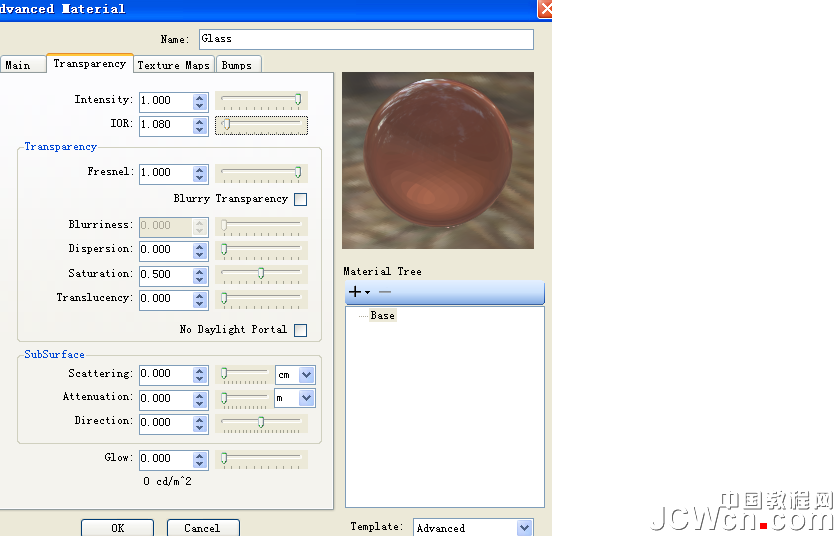Increase Intensity with the spinner arrows
The image size is (840, 536).
click(x=200, y=97)
